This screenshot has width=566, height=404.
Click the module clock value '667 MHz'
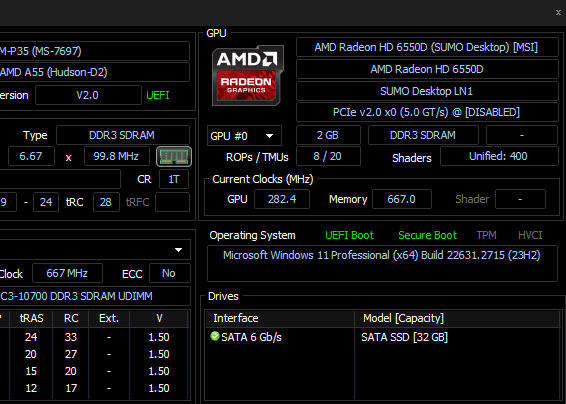(x=67, y=273)
